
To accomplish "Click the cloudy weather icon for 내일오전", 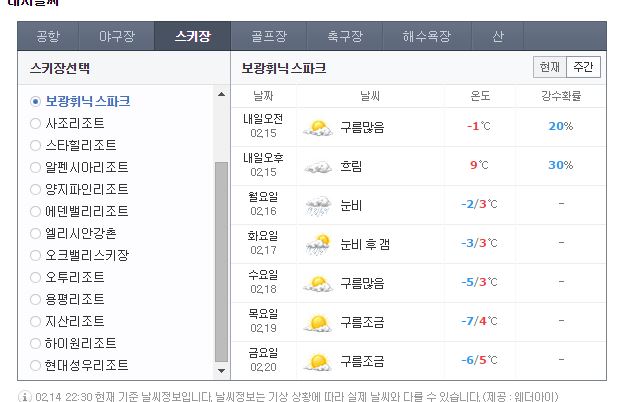I will 318,128.
